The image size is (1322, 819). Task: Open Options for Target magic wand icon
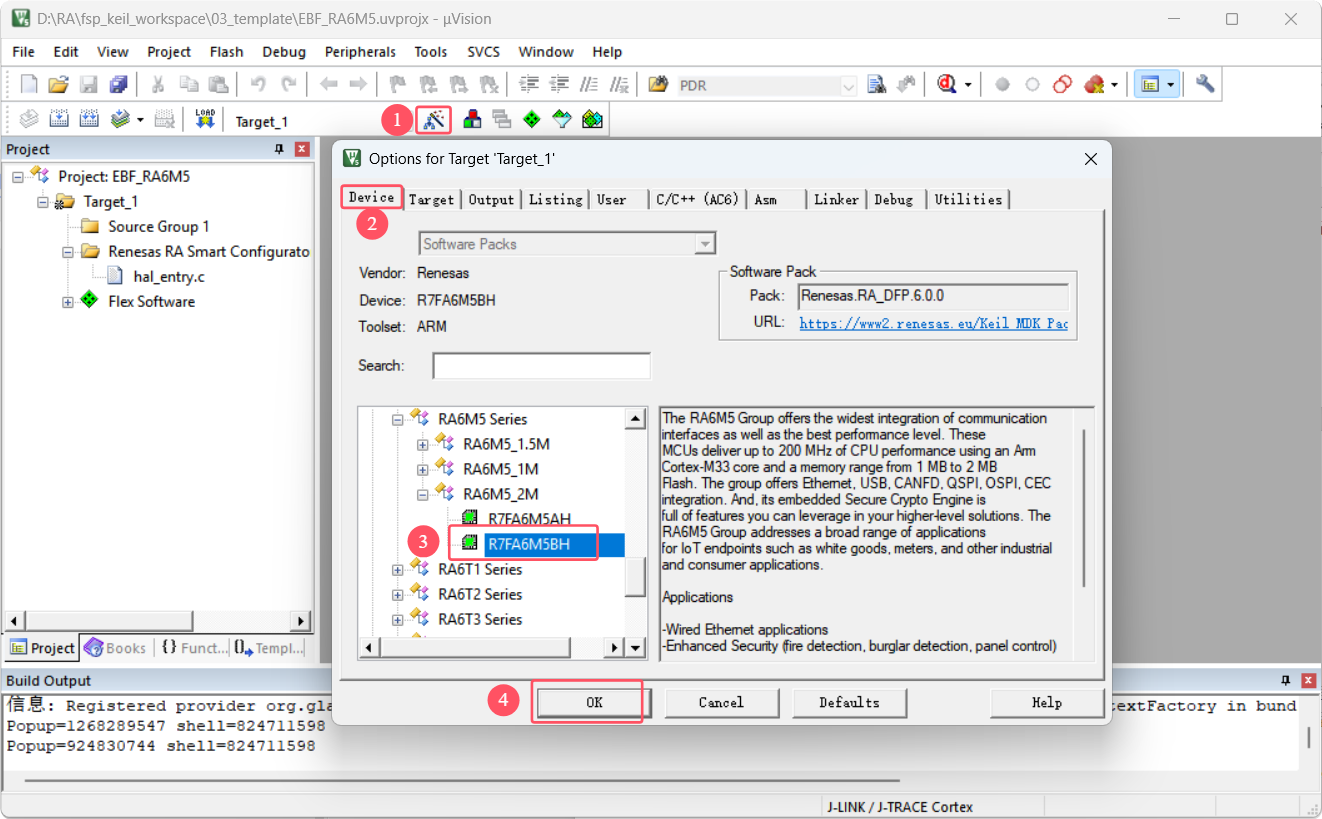(x=434, y=120)
